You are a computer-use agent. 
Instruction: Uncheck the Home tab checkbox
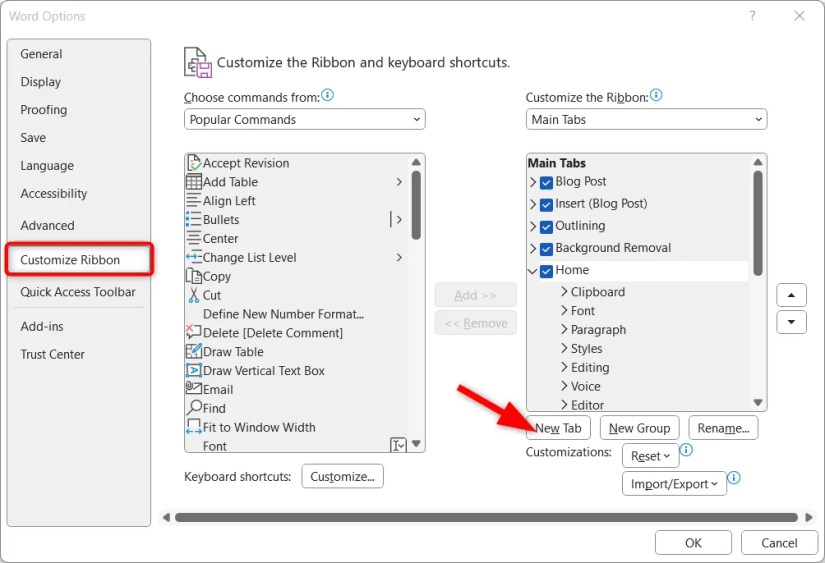(547, 270)
